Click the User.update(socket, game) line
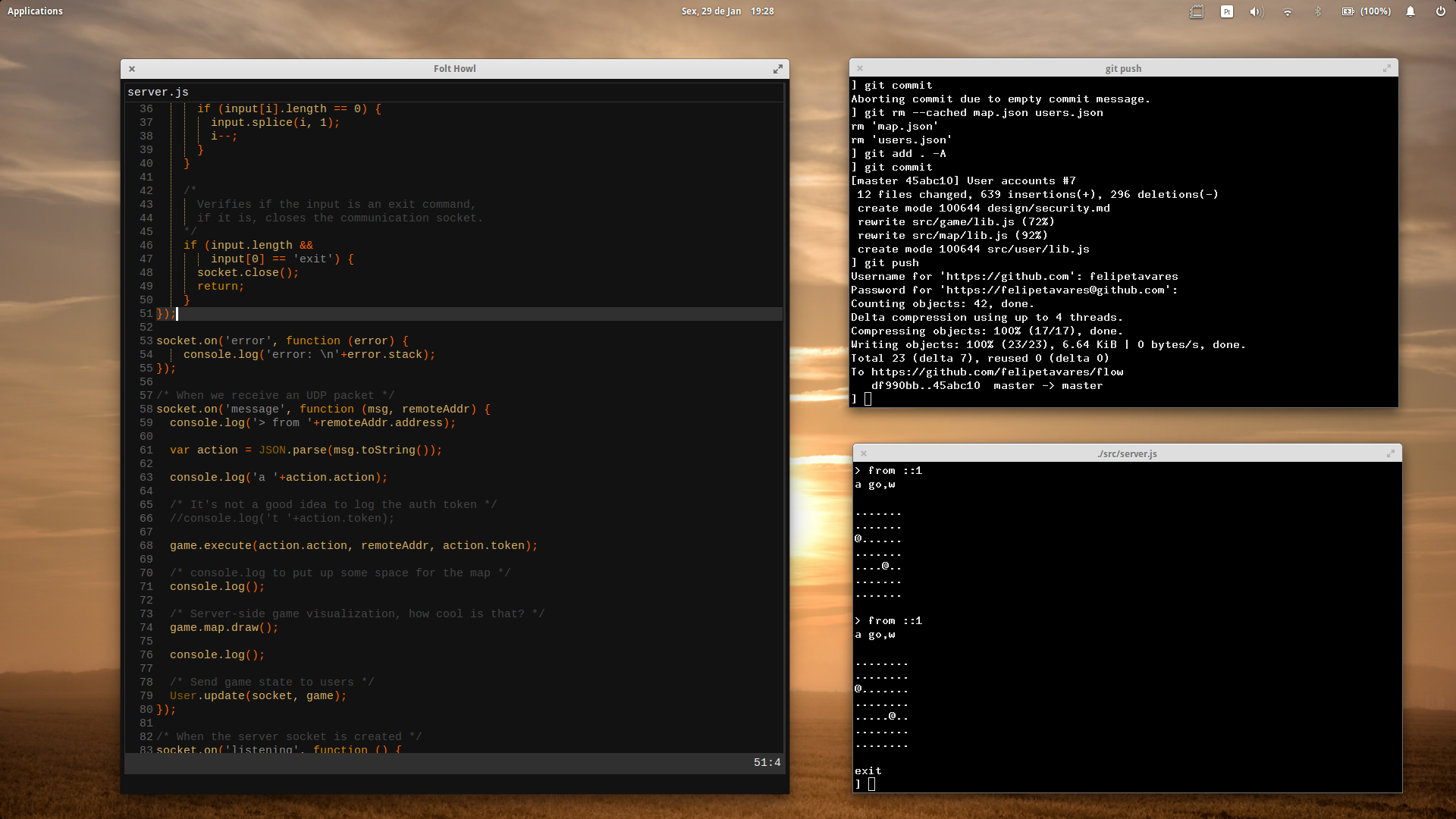 click(258, 696)
